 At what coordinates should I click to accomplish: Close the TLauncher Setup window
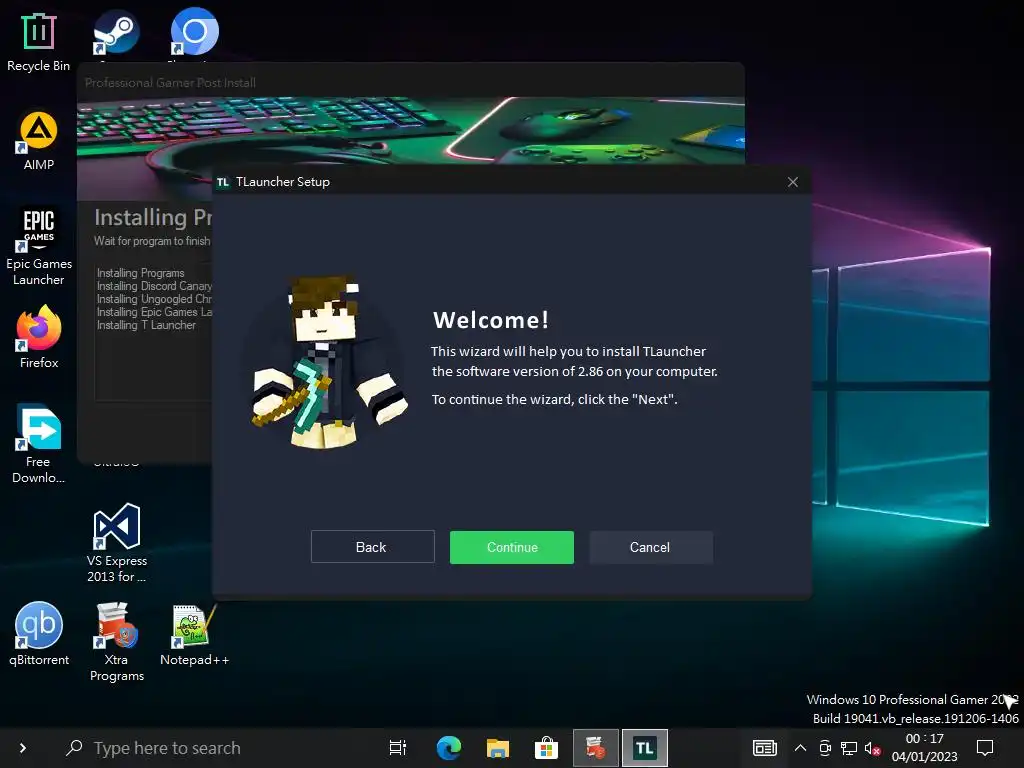click(x=793, y=182)
